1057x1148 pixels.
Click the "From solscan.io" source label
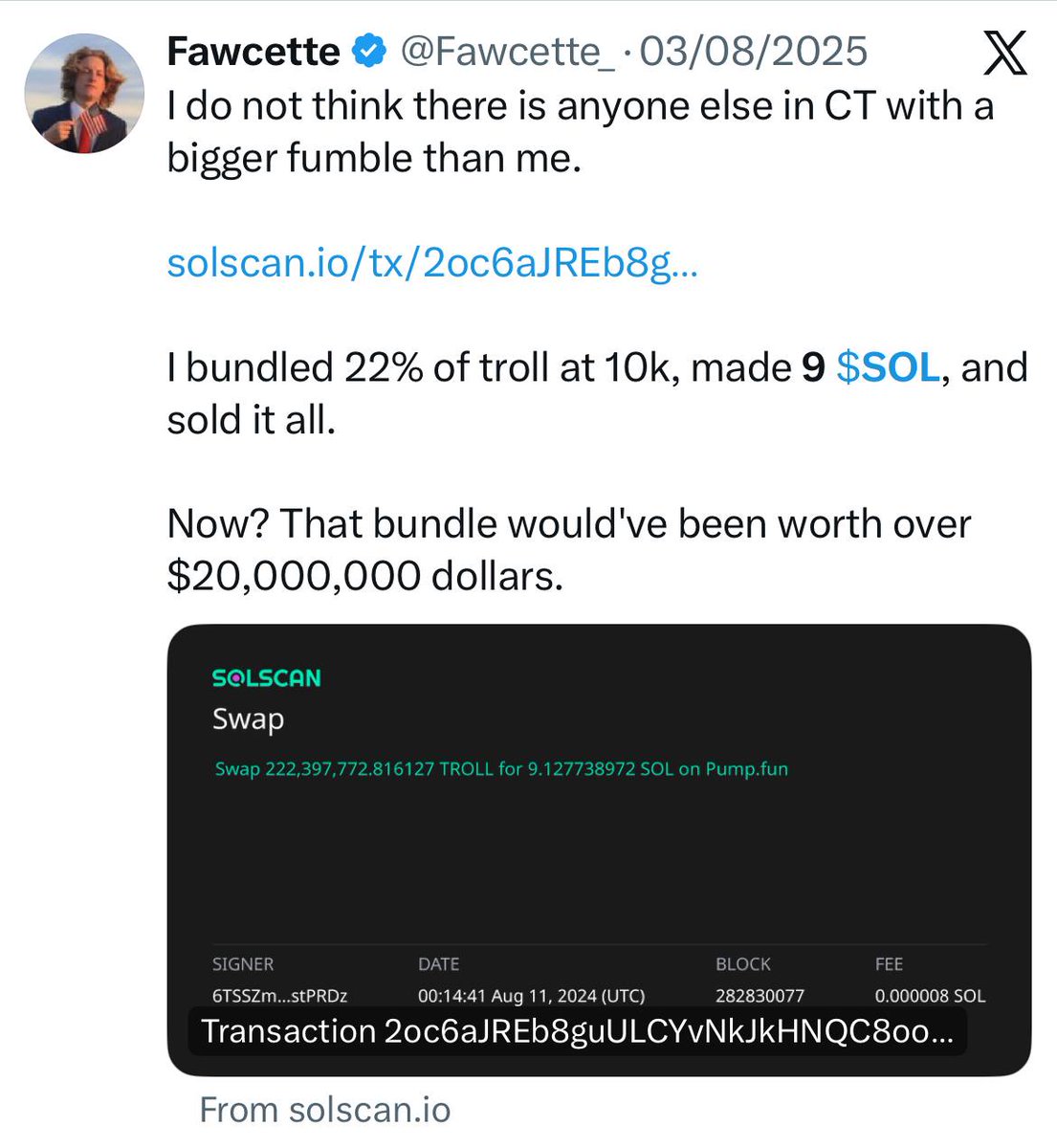point(325,1110)
